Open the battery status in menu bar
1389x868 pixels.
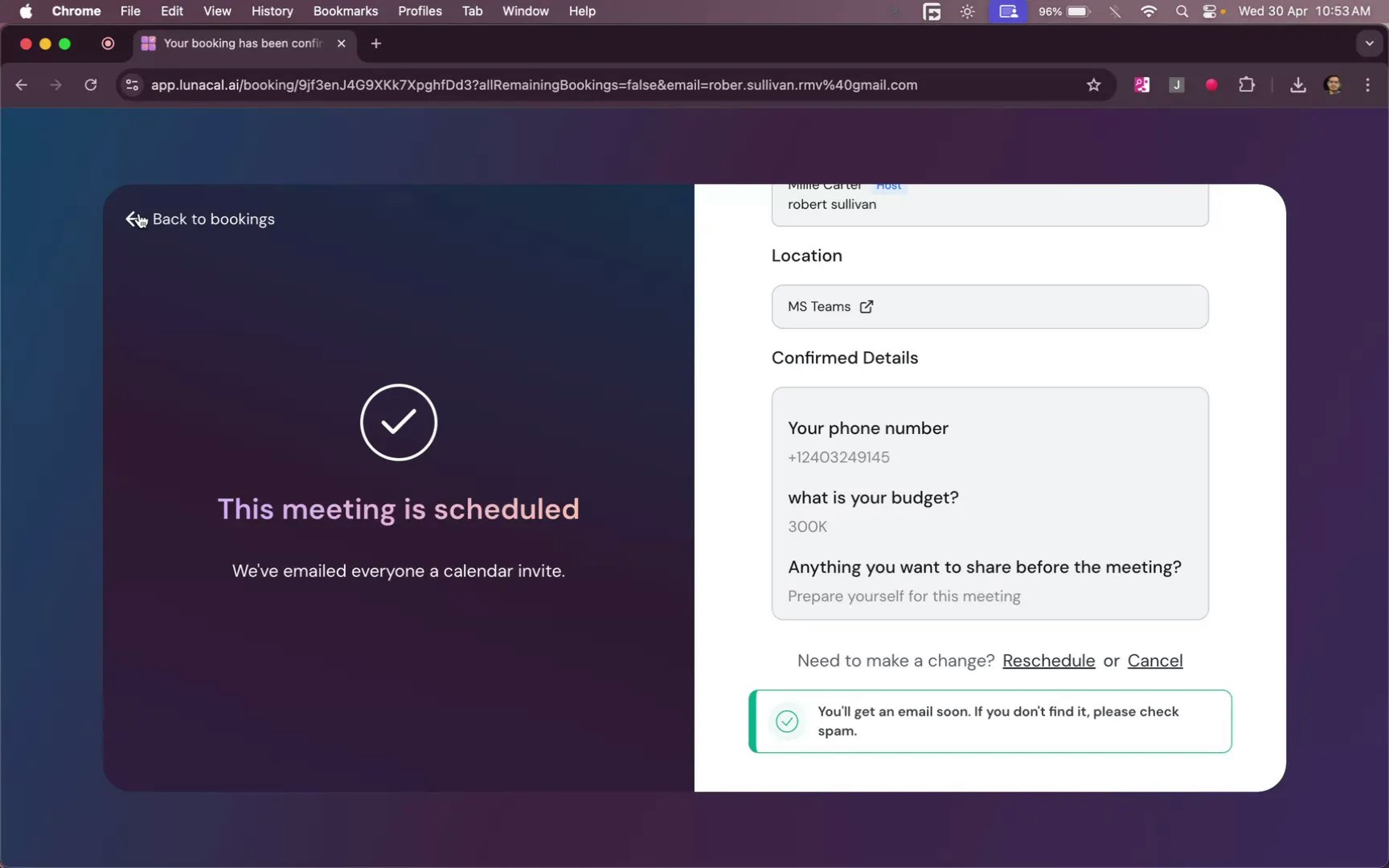[1064, 11]
